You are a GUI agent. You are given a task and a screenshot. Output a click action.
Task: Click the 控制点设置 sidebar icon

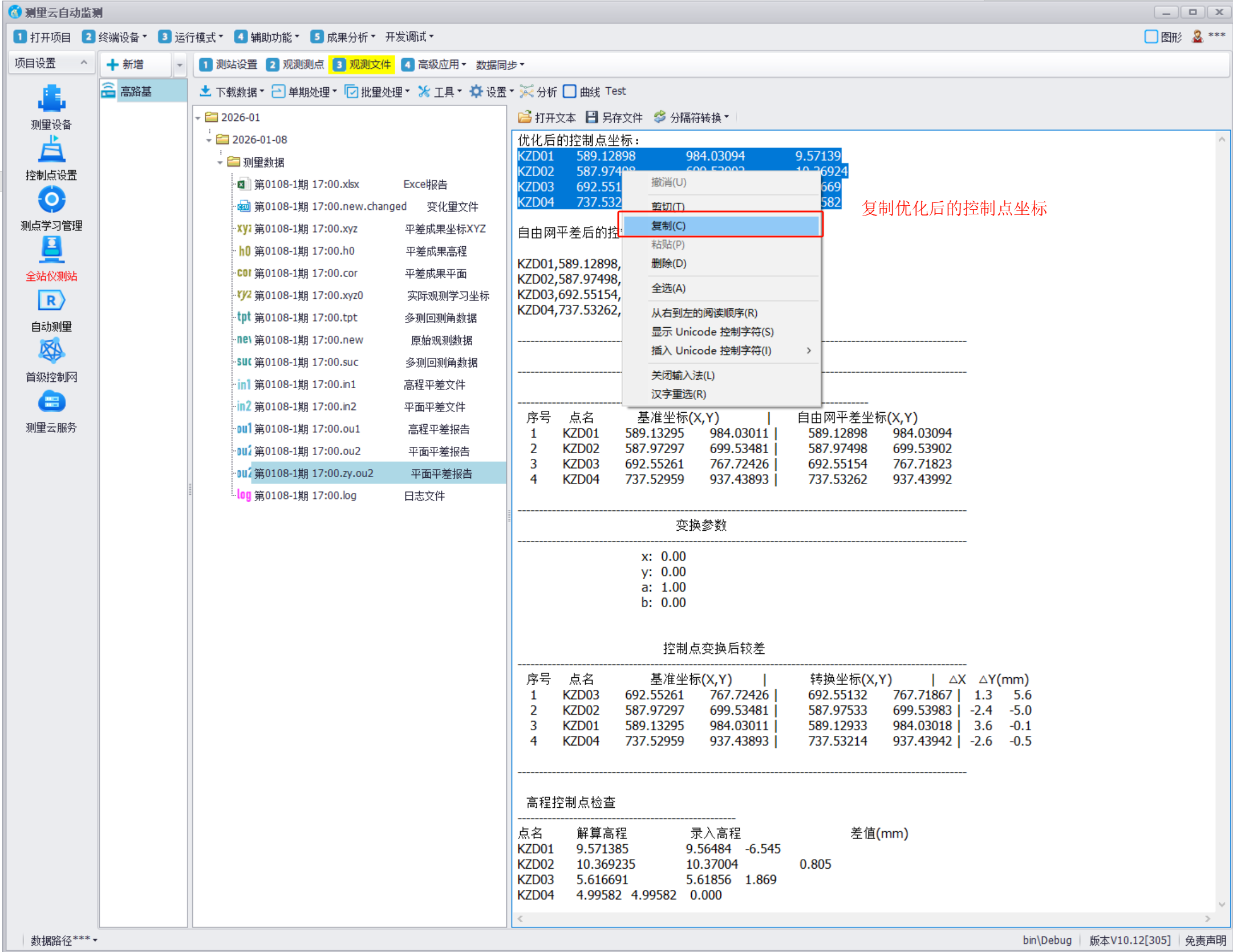click(51, 150)
